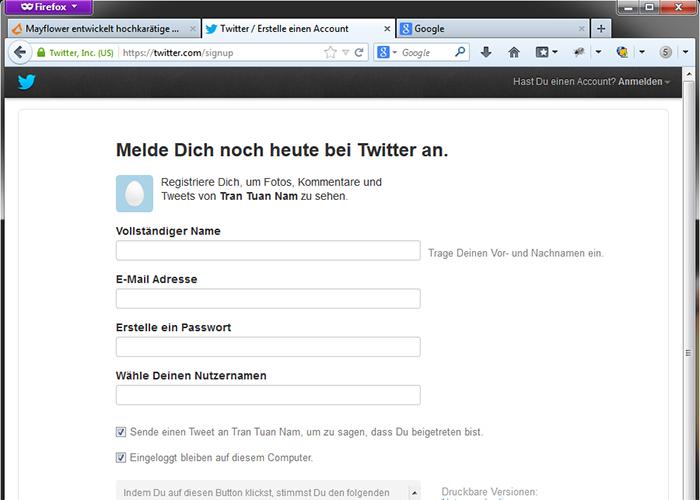Click the grey circular 5 add-on icon

[x=666, y=52]
